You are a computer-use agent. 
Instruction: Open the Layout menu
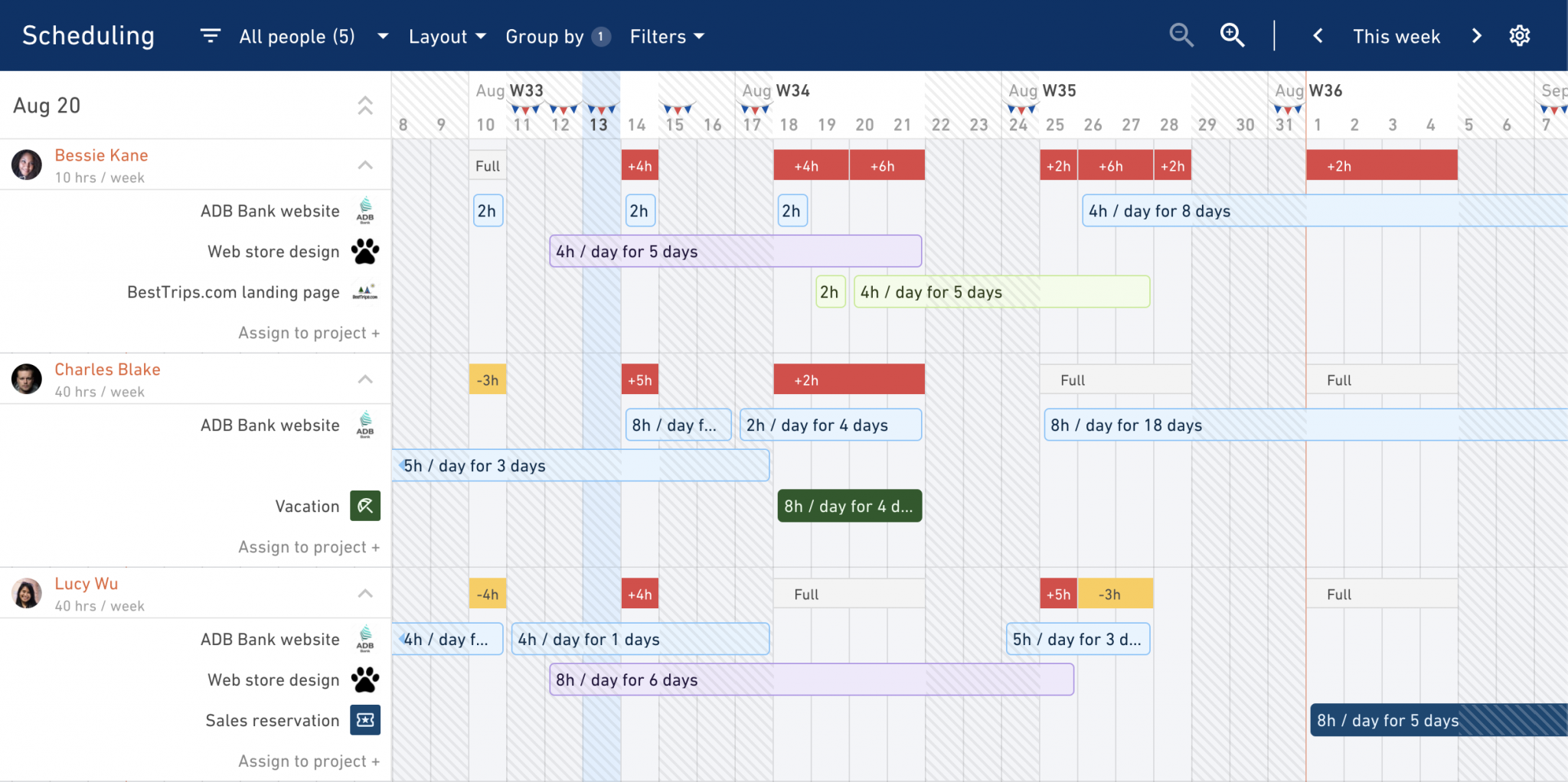(x=447, y=36)
